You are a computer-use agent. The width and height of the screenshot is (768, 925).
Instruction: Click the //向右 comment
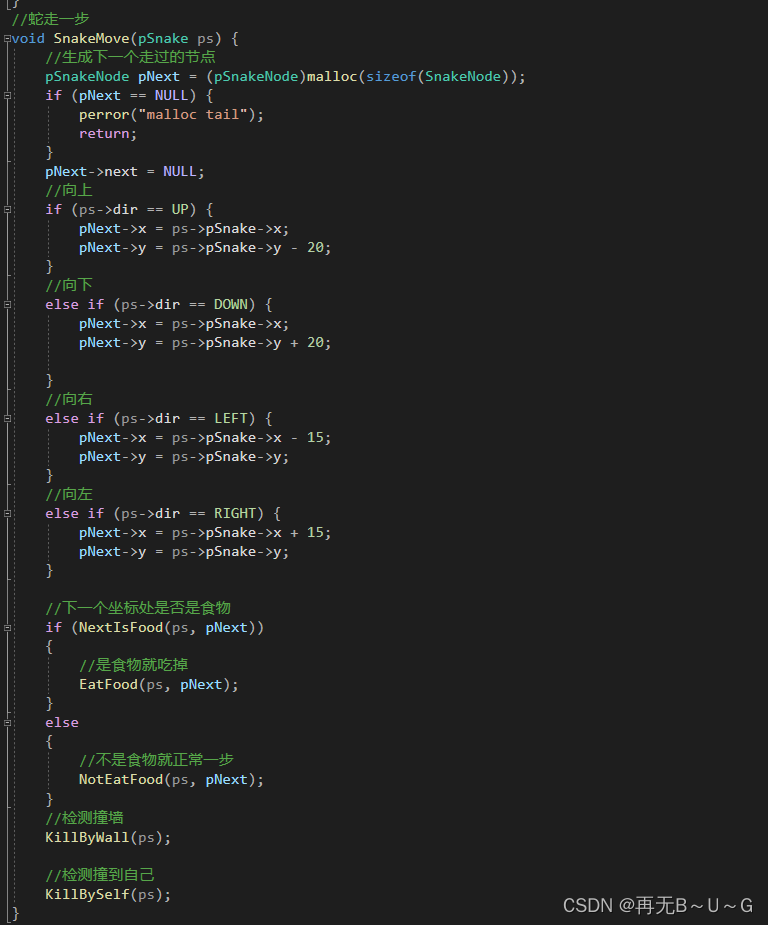(69, 399)
